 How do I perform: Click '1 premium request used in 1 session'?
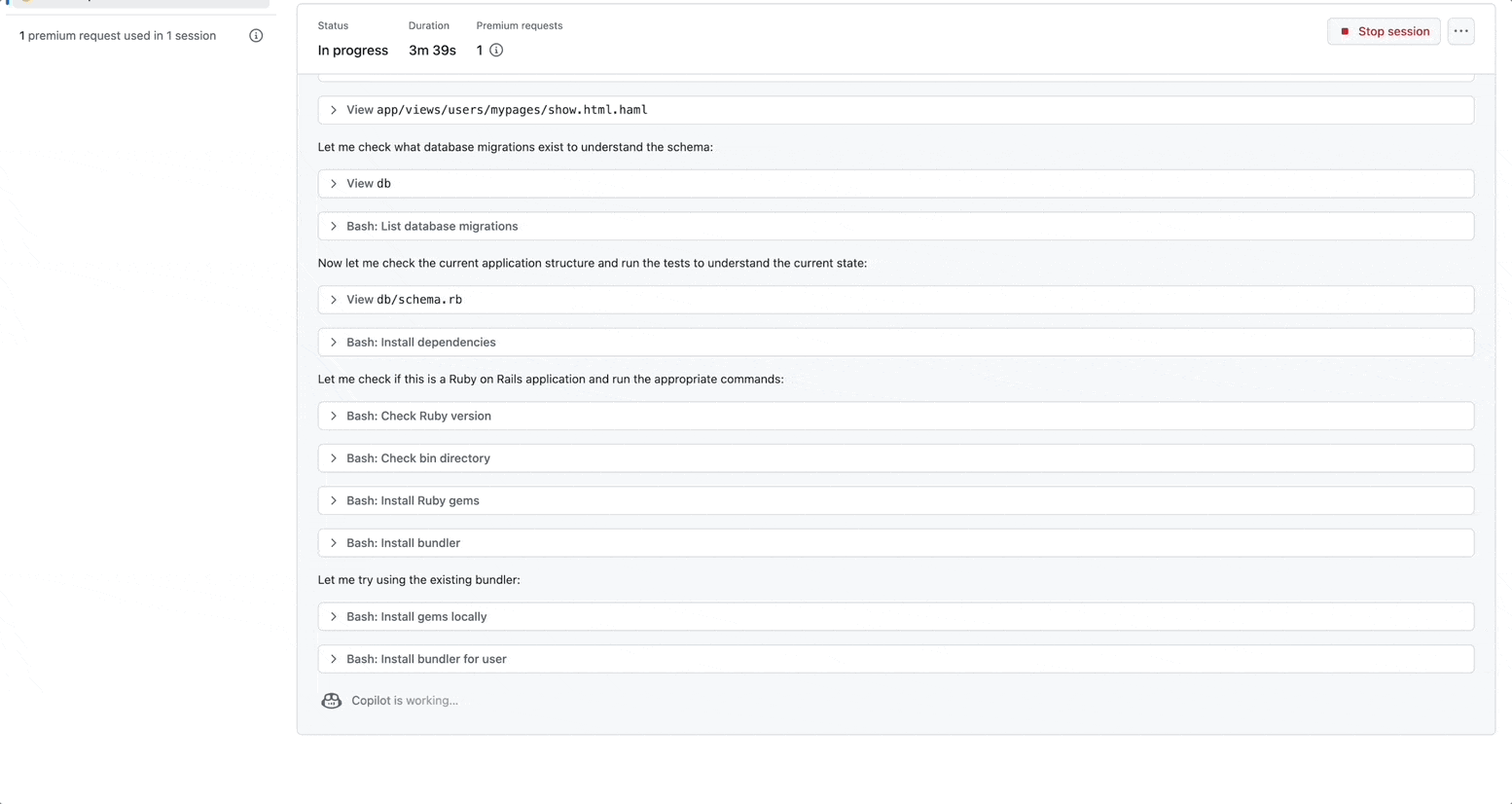(x=118, y=36)
